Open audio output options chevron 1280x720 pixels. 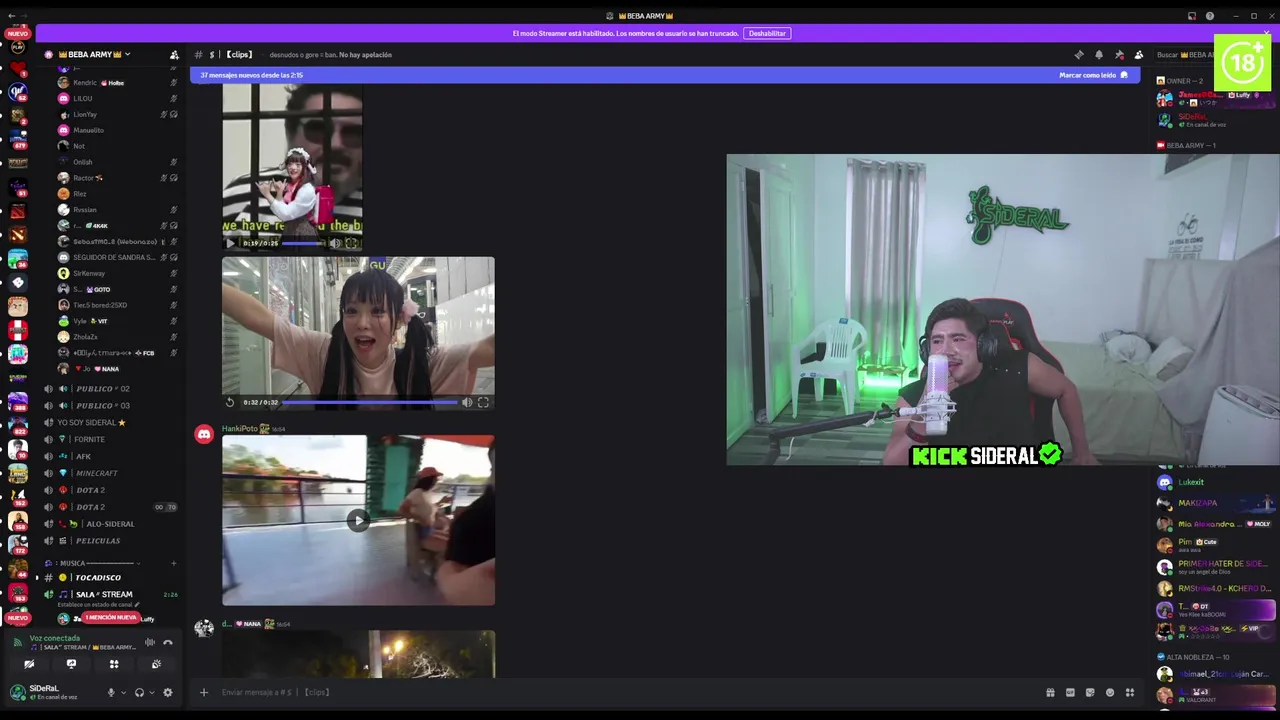pos(152,692)
